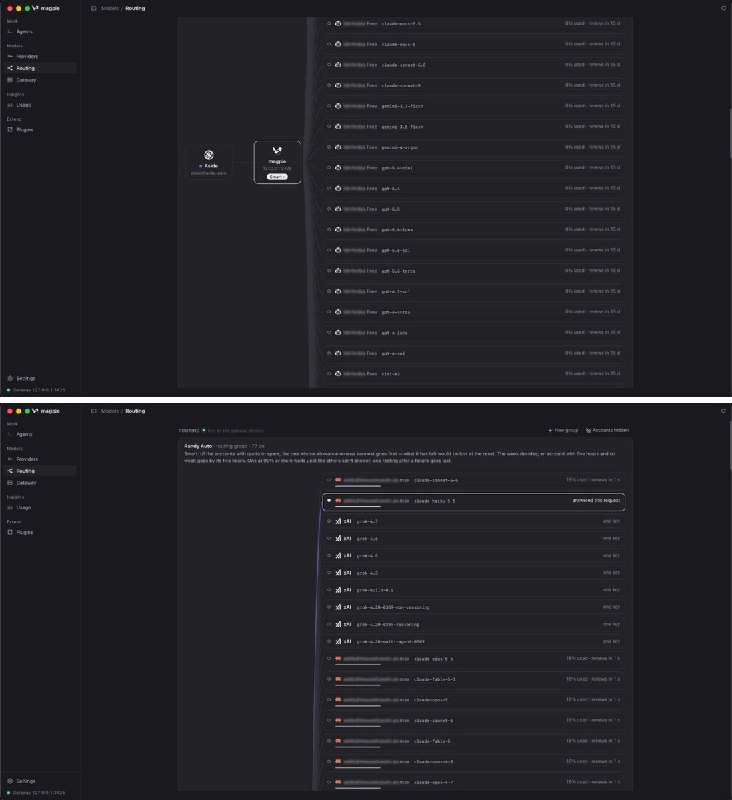Click the magpie bird icon on the gateway node
The height and width of the screenshot is (800, 732).
(277, 150)
